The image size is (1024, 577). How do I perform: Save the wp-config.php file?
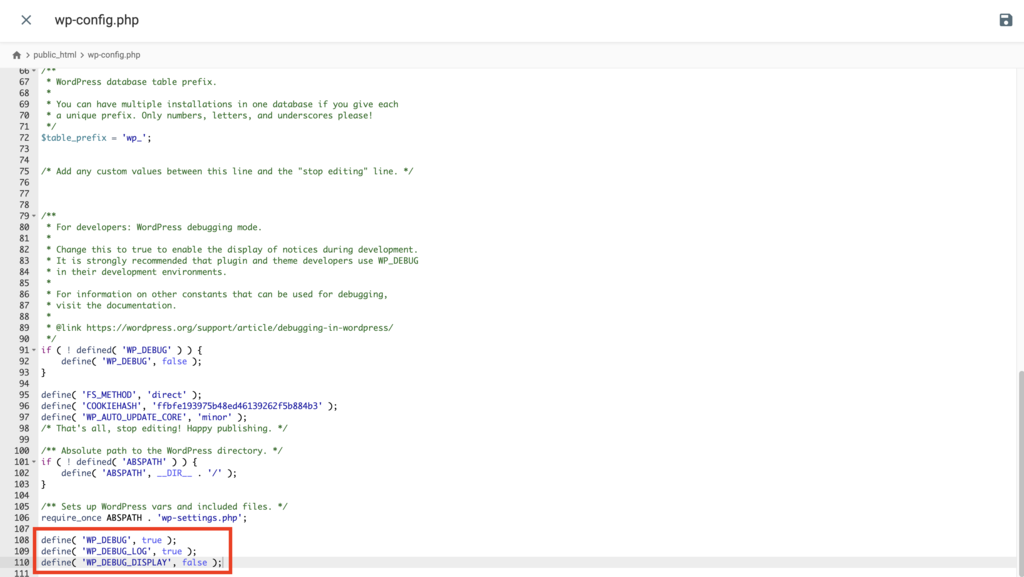(x=1008, y=19)
